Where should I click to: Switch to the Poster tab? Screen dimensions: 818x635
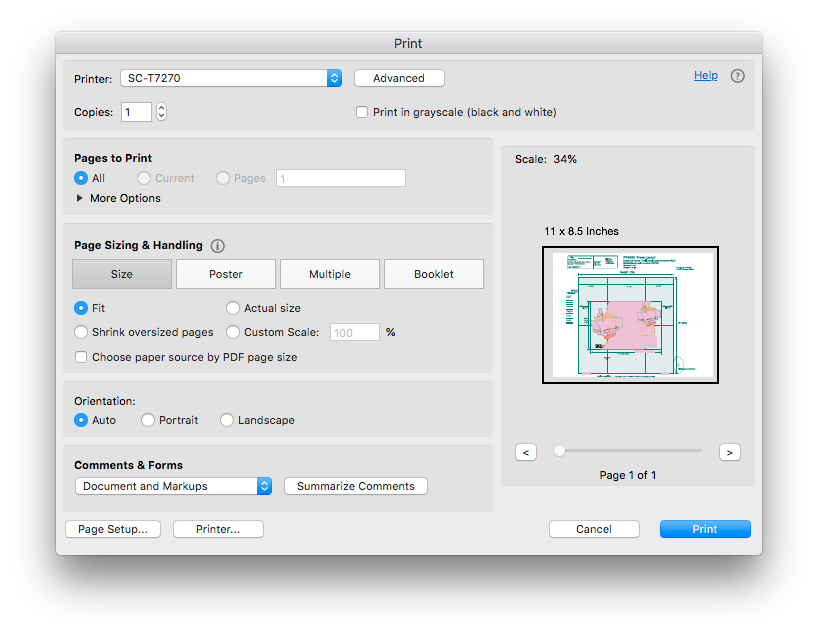(x=226, y=274)
